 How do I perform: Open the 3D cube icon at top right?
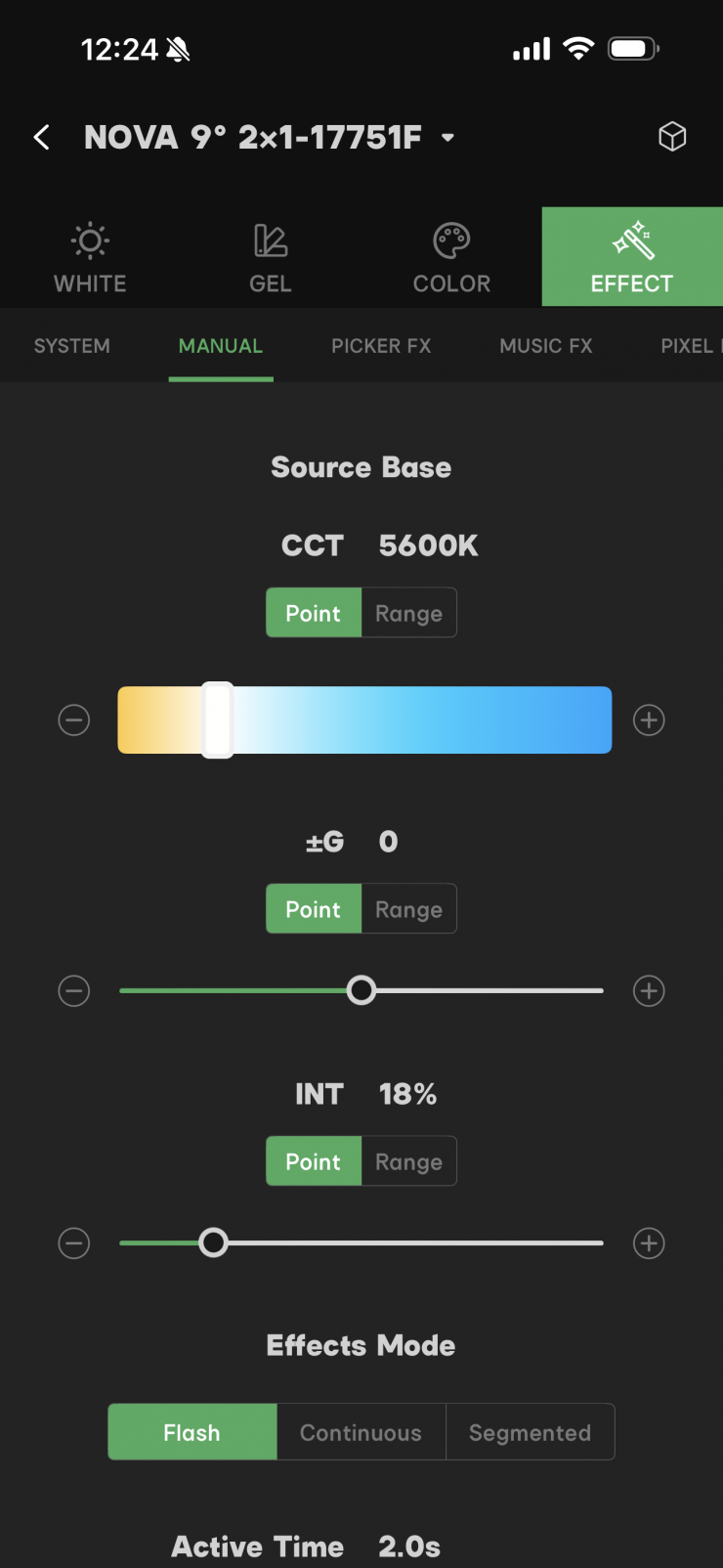672,136
